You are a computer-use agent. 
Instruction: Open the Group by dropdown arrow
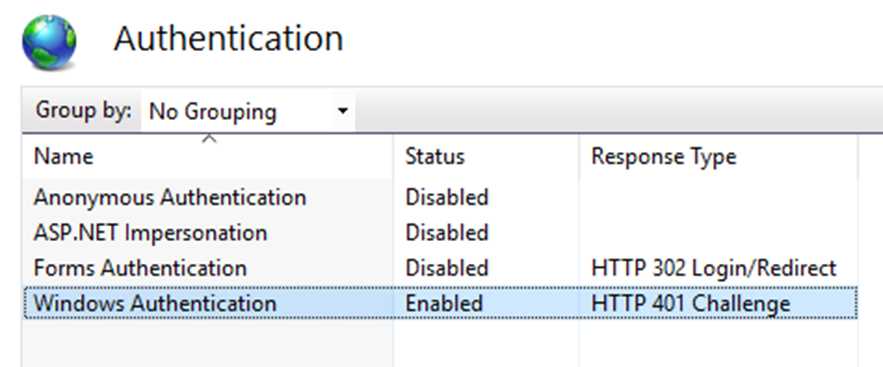(342, 111)
